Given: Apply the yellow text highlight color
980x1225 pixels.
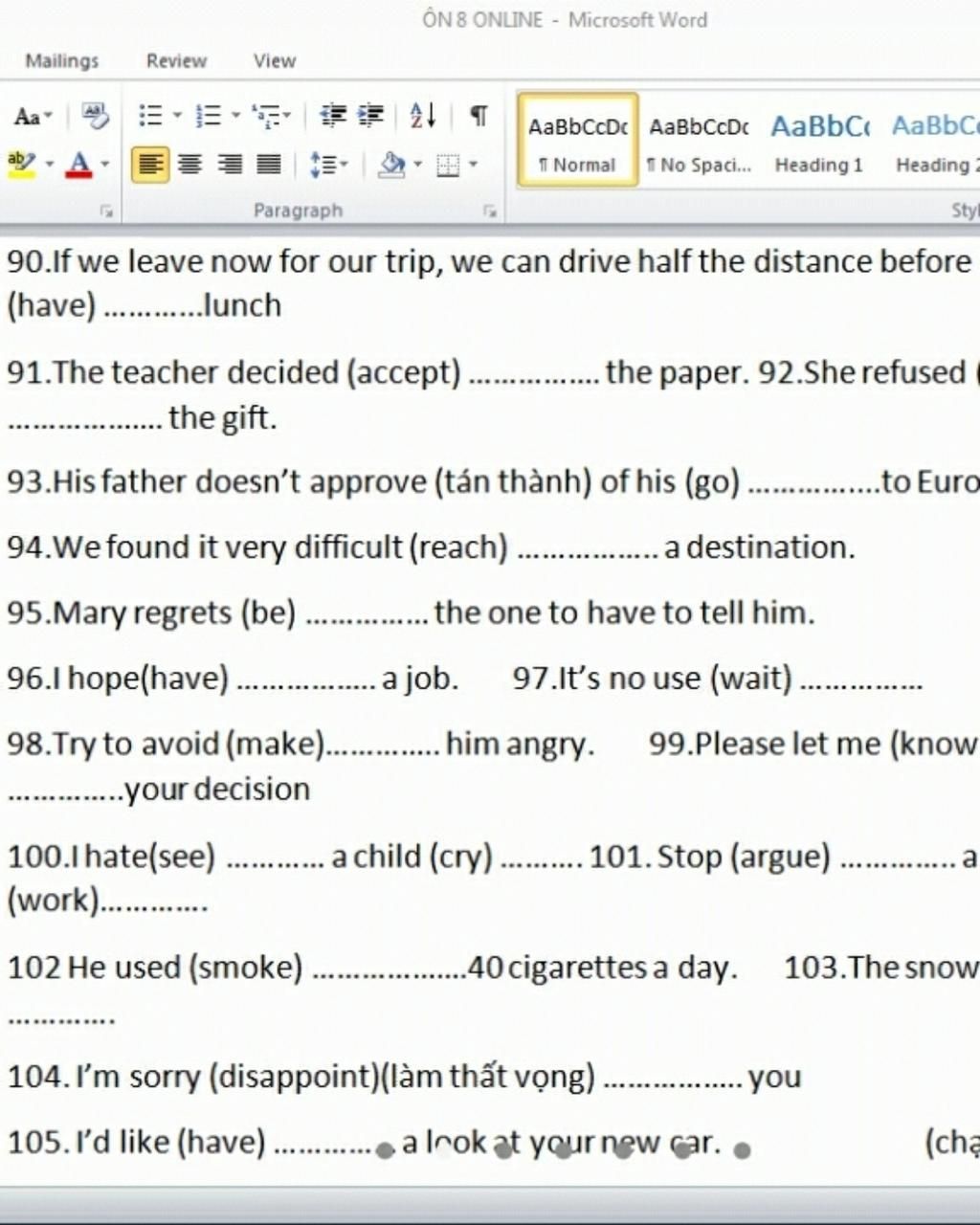Looking at the screenshot, I should (x=20, y=165).
